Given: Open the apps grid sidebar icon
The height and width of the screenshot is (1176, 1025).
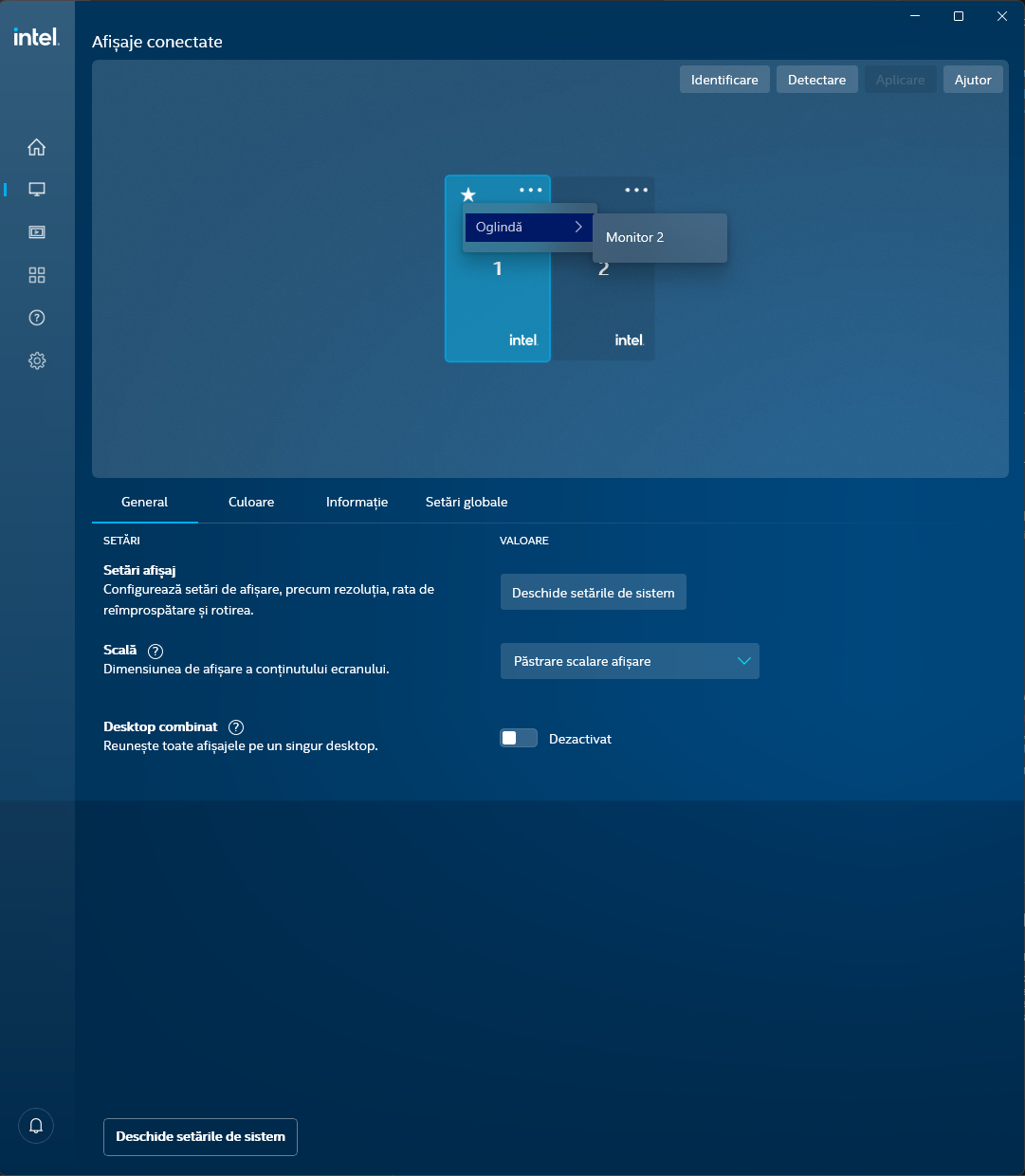Looking at the screenshot, I should pyautogui.click(x=36, y=275).
